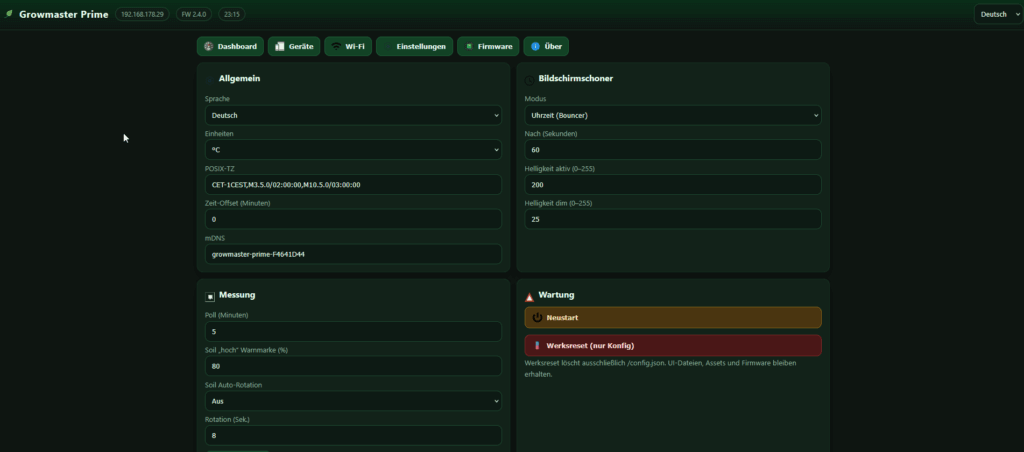Screen dimensions: 1024x452
Task: Go to the Wi-Fi tab
Action: [x=348, y=46]
